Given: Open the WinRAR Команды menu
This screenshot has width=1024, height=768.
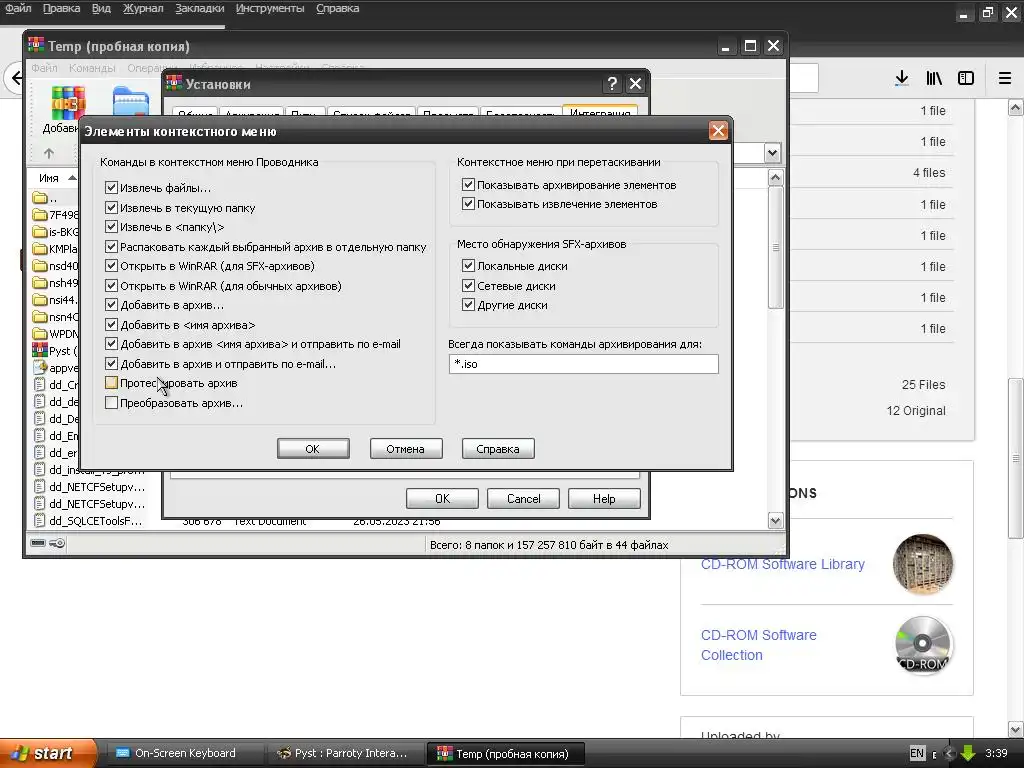Looking at the screenshot, I should point(92,68).
